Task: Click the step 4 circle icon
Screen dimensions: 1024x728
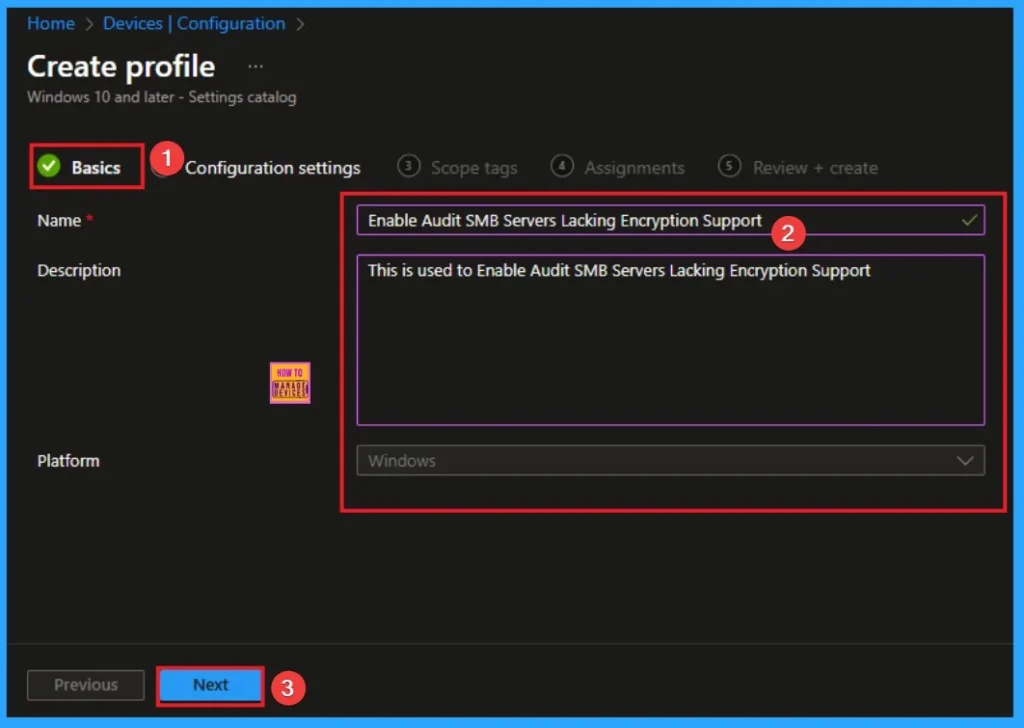Action: 562,167
